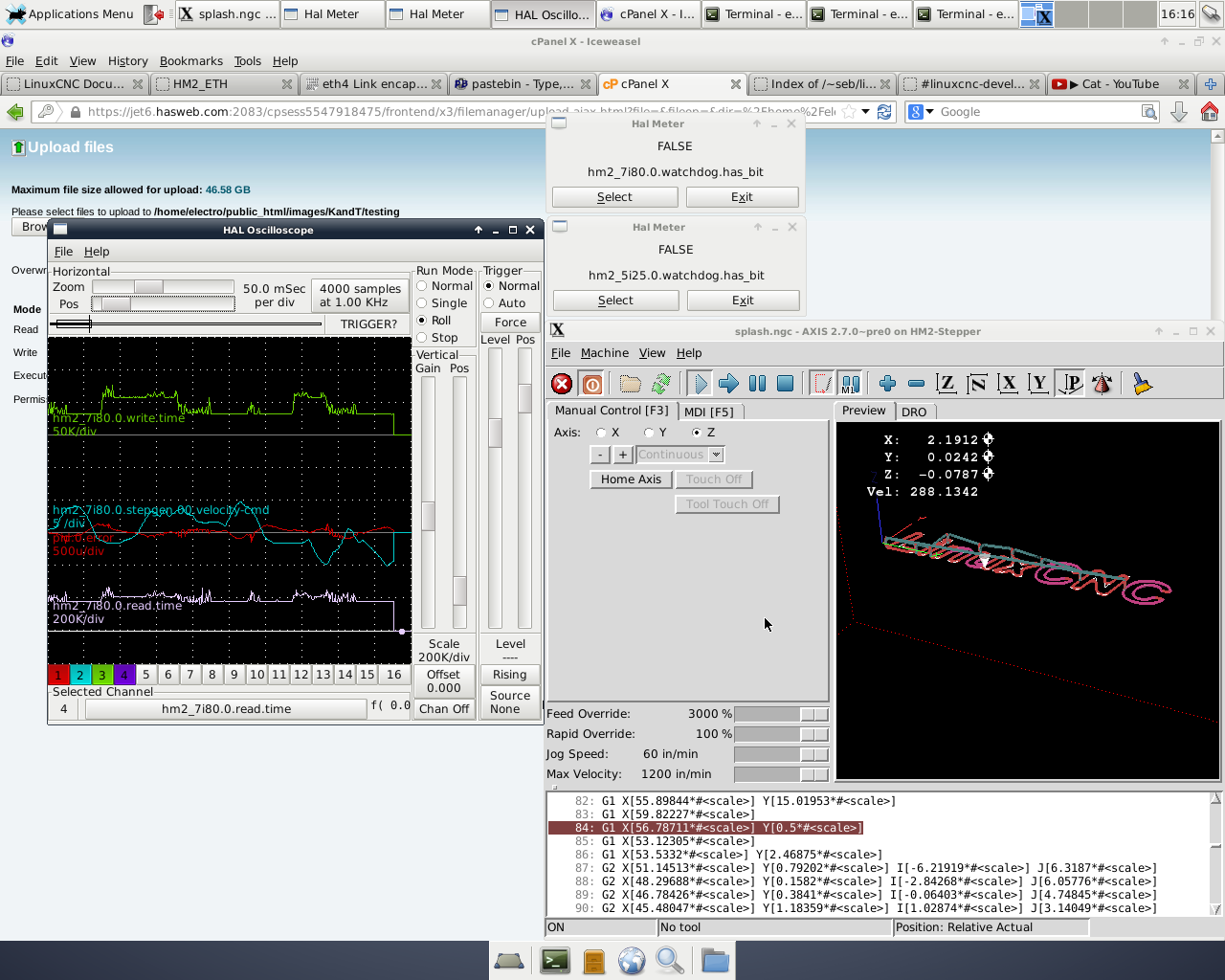This screenshot has height=980, width=1225.
Task: Click the red Emergency Stop icon in AXIS
Action: pyautogui.click(x=562, y=384)
